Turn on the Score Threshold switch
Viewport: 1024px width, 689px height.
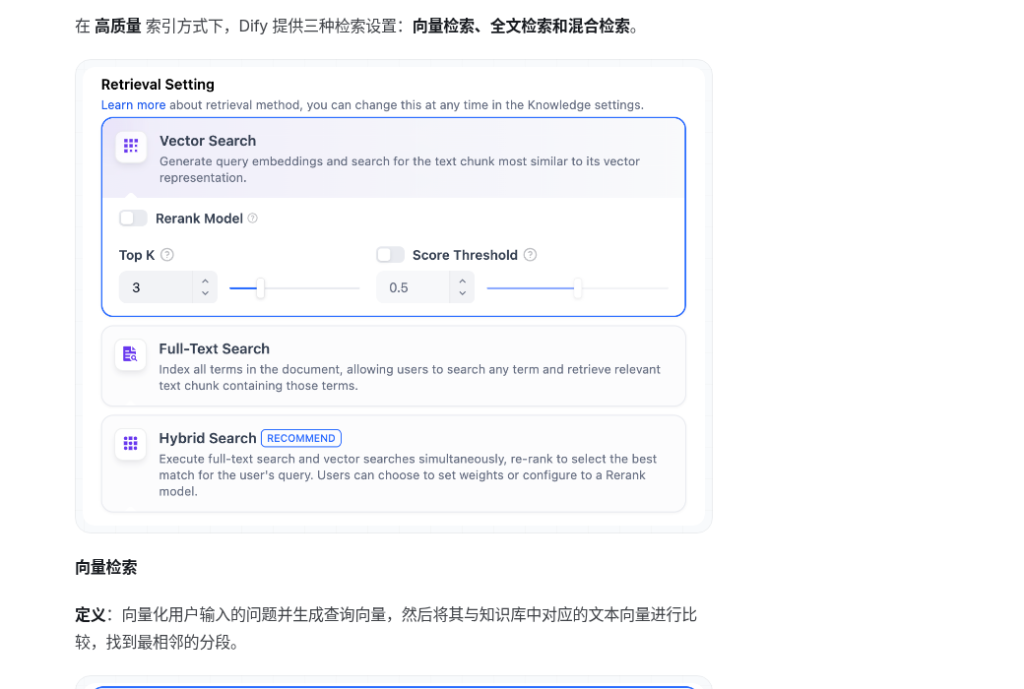tap(391, 255)
